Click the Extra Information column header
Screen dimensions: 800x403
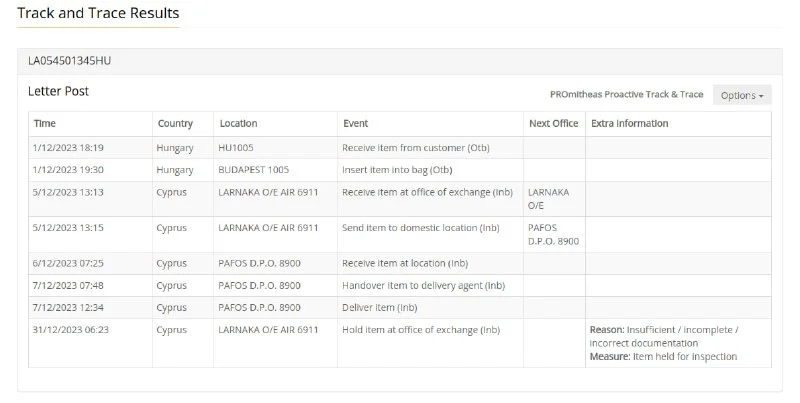(630, 124)
